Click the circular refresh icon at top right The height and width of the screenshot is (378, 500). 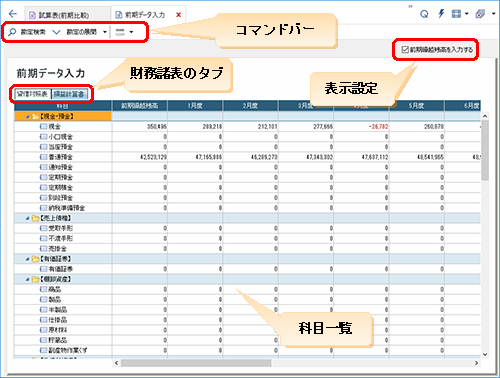pyautogui.click(x=424, y=14)
